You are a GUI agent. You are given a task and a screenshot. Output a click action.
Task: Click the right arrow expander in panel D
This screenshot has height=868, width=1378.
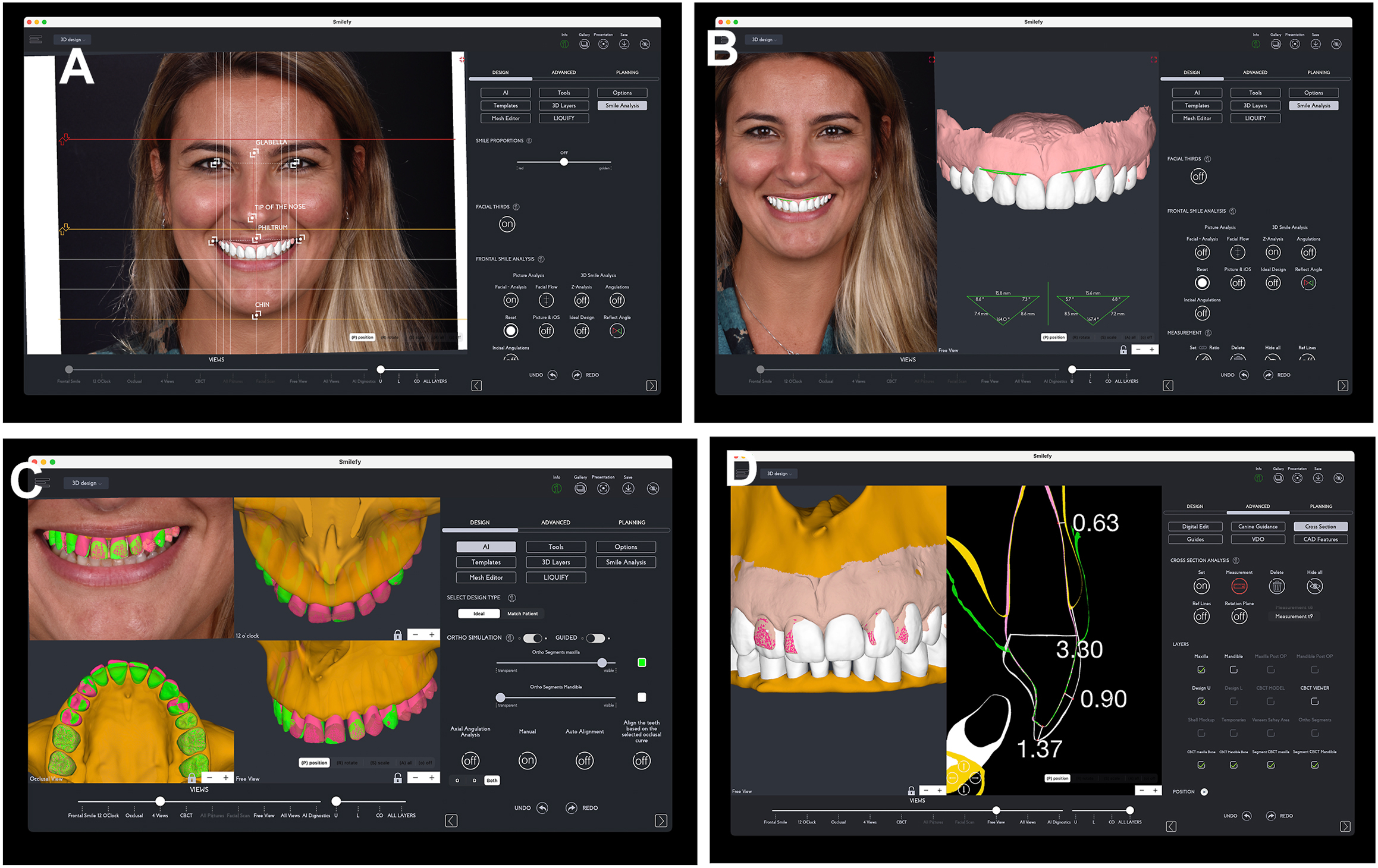[1345, 826]
